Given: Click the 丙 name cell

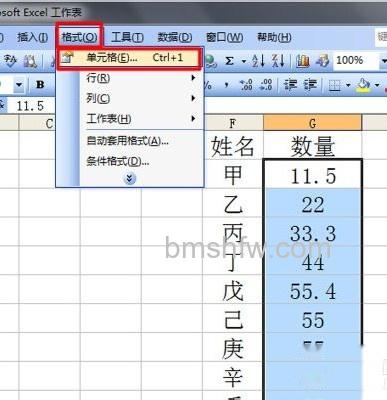Looking at the screenshot, I should [233, 232].
